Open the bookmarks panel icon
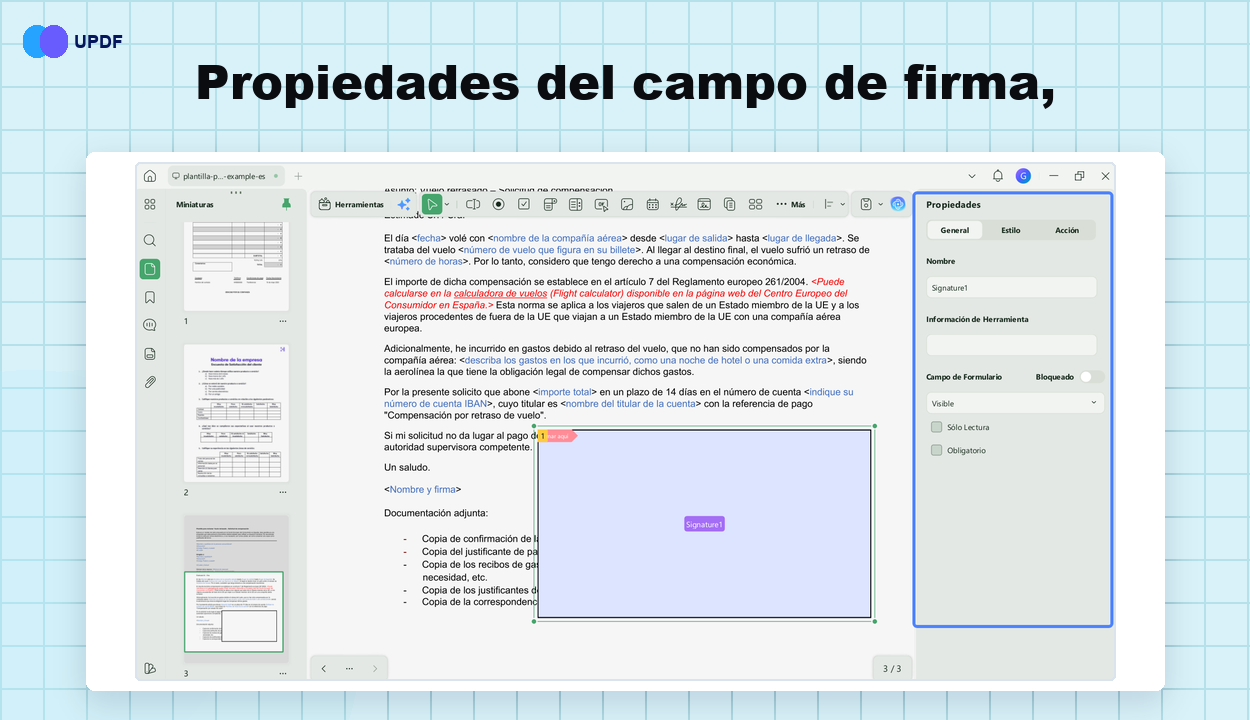This screenshot has width=1250, height=720. coord(150,297)
